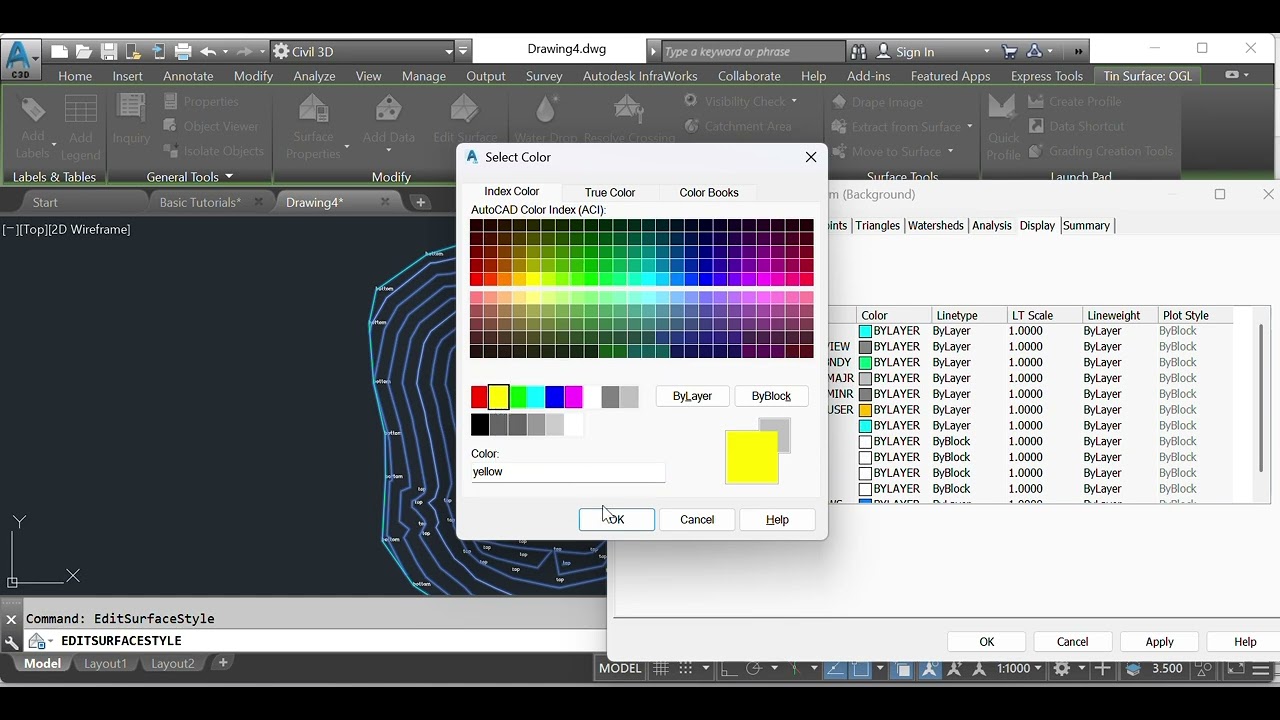Click the Water Drop icon

click(x=546, y=108)
